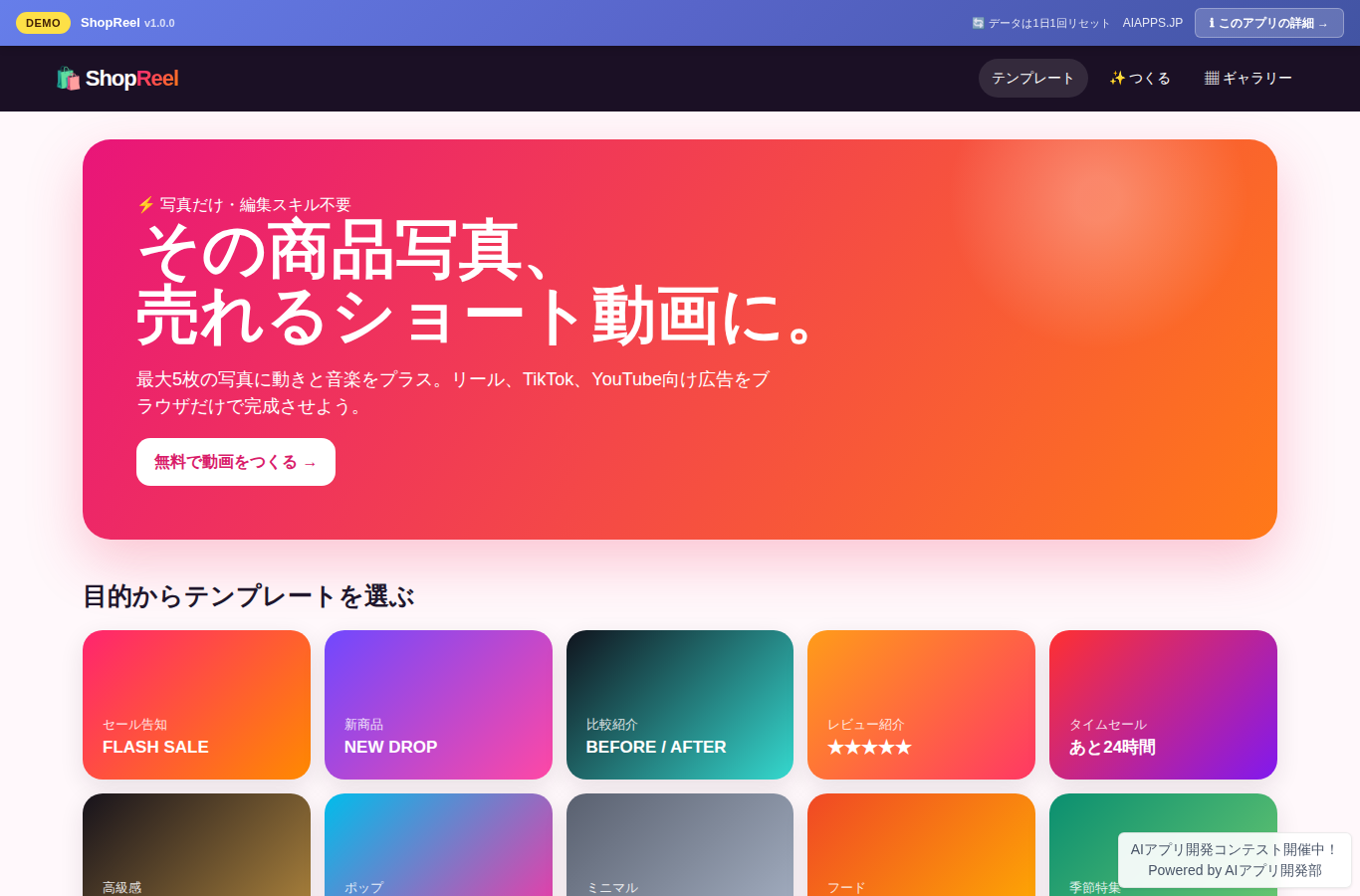The width and height of the screenshot is (1360, 896).
Task: Choose the ポップ template card
Action: 438,844
